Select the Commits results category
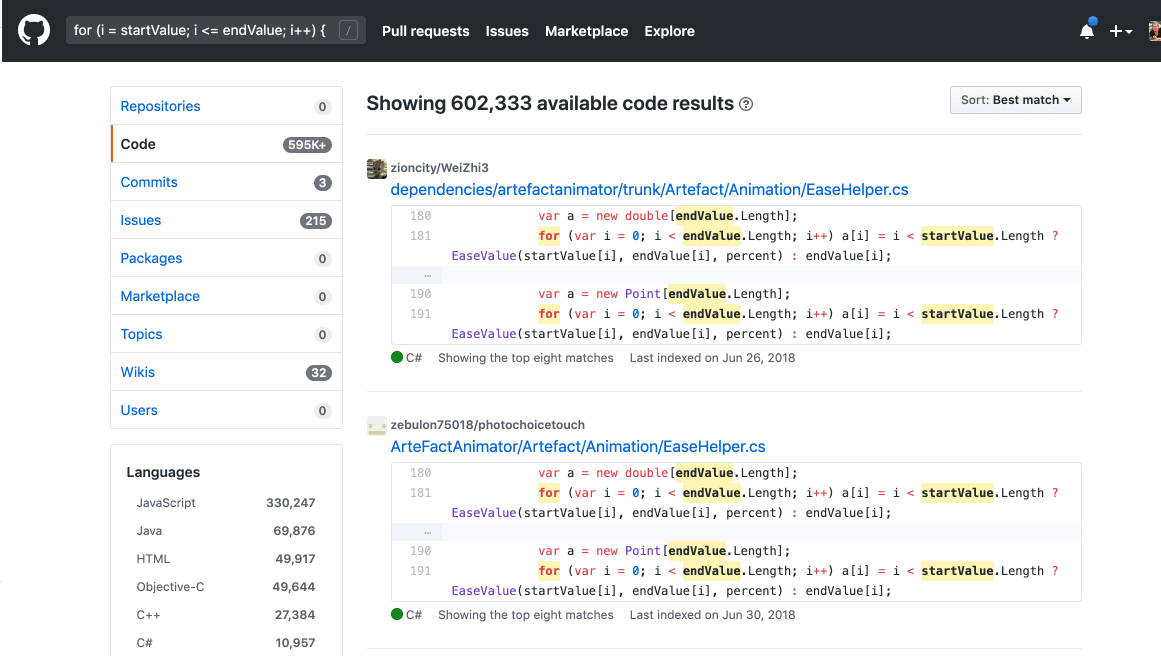This screenshot has width=1161, height=656. point(149,182)
